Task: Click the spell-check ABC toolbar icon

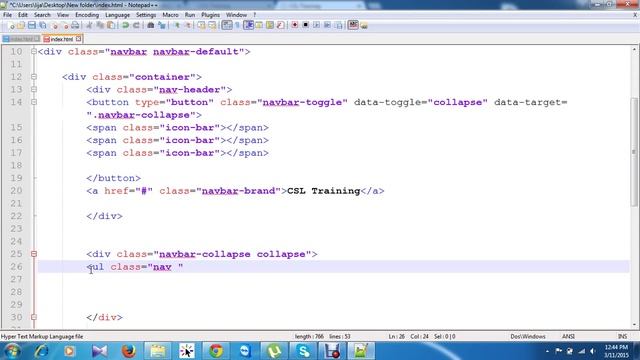Action: (353, 25)
